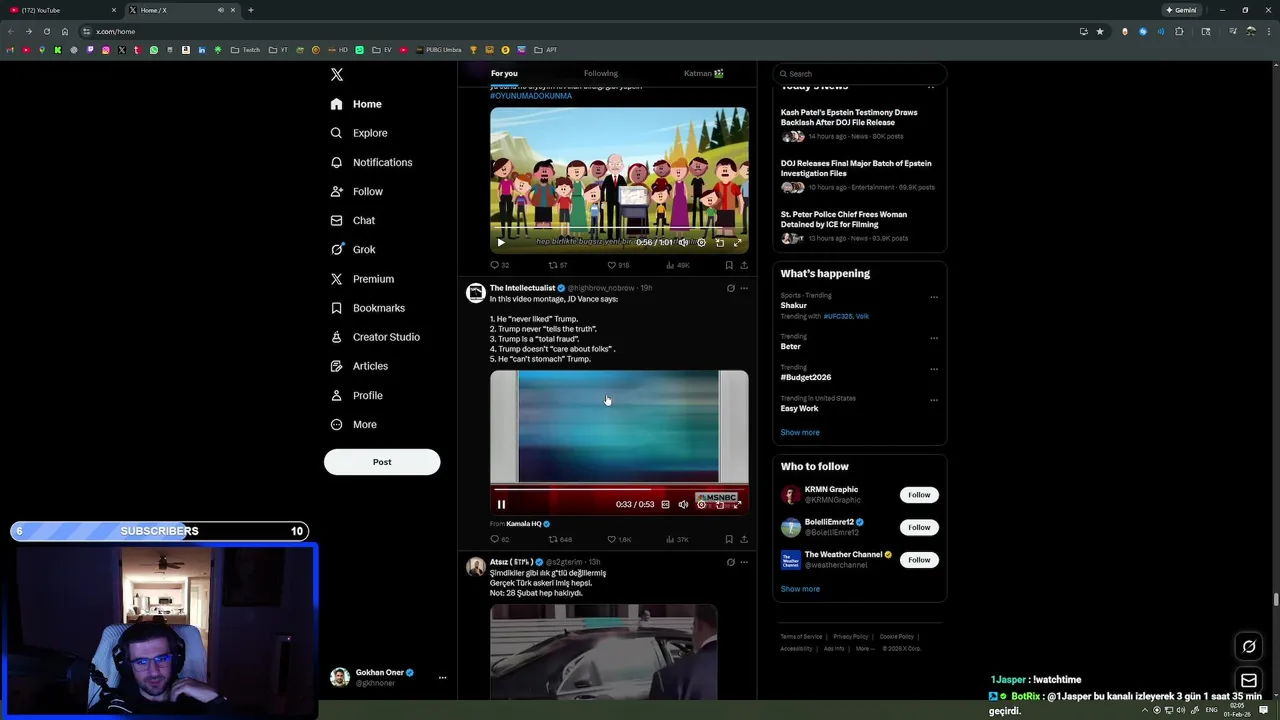The width and height of the screenshot is (1280, 720).
Task: Switch to the Katman tab
Action: point(704,73)
